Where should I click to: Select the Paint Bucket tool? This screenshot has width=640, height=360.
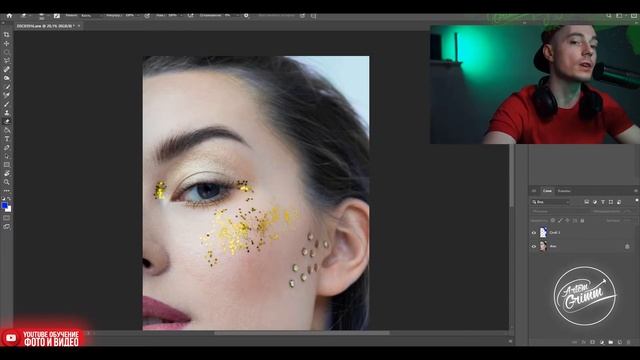[7, 131]
